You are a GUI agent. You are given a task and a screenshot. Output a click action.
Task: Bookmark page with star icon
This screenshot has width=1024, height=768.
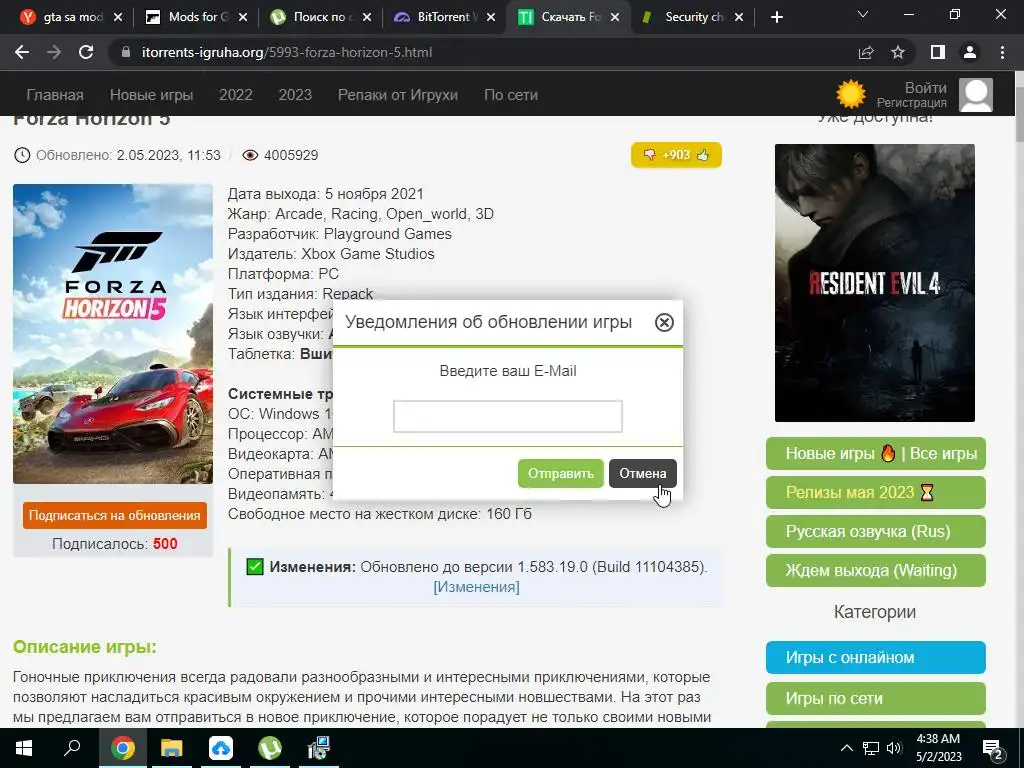pyautogui.click(x=898, y=52)
